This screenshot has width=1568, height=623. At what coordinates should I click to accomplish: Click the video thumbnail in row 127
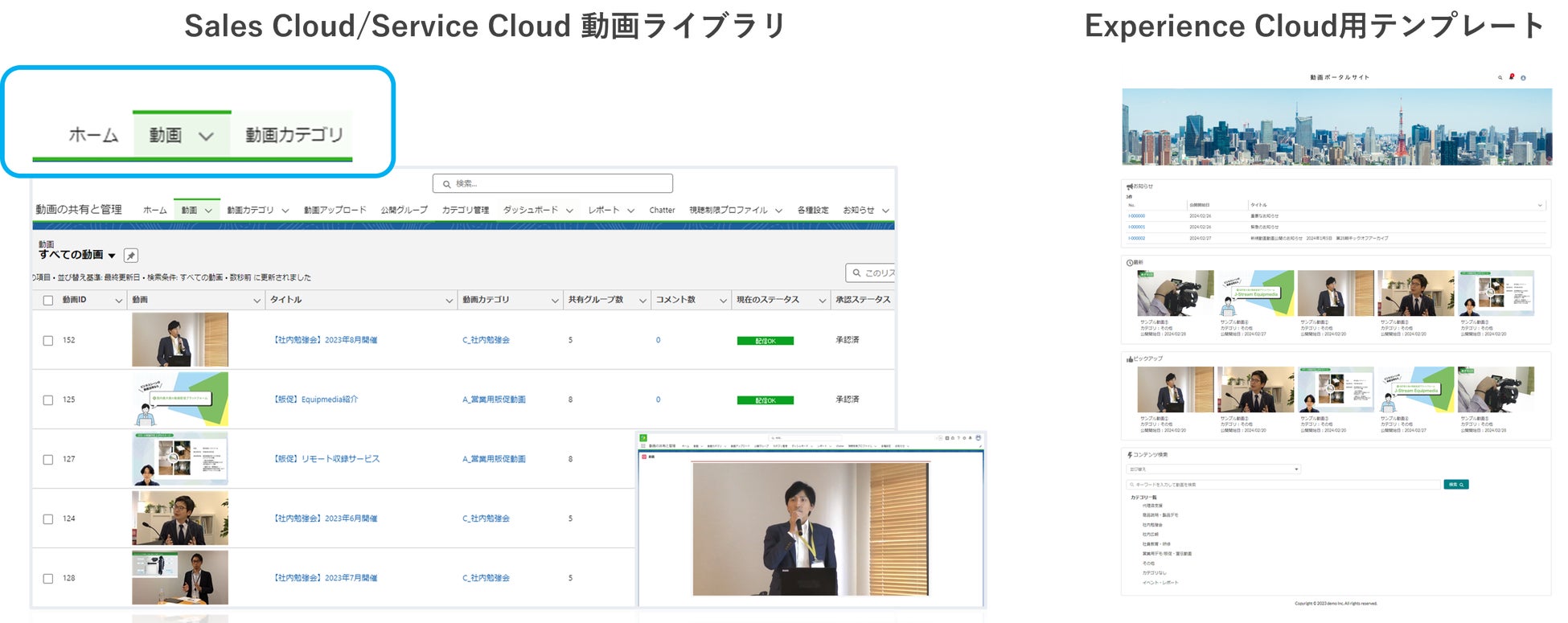coord(180,459)
